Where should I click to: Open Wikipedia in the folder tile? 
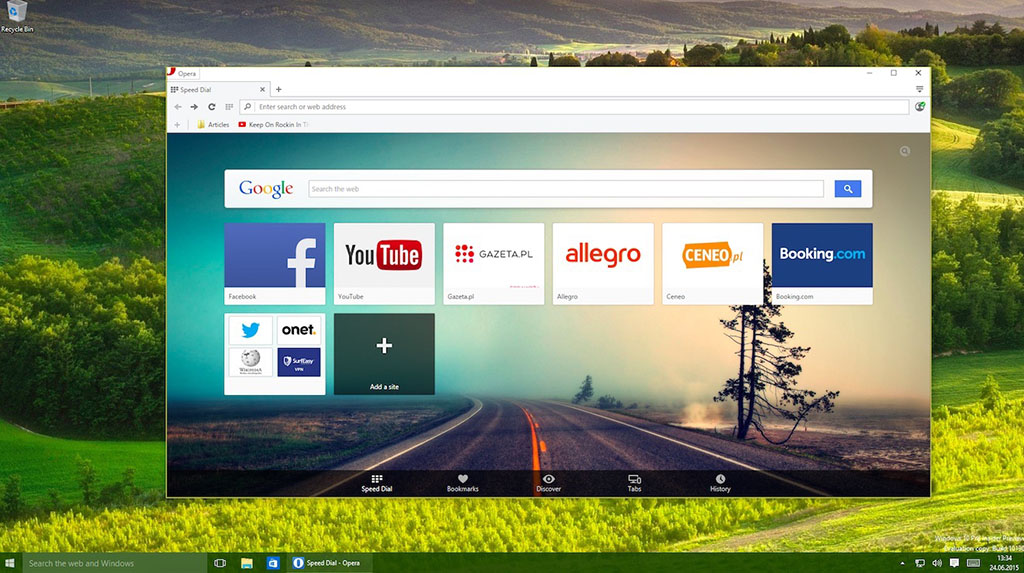pyautogui.click(x=251, y=362)
